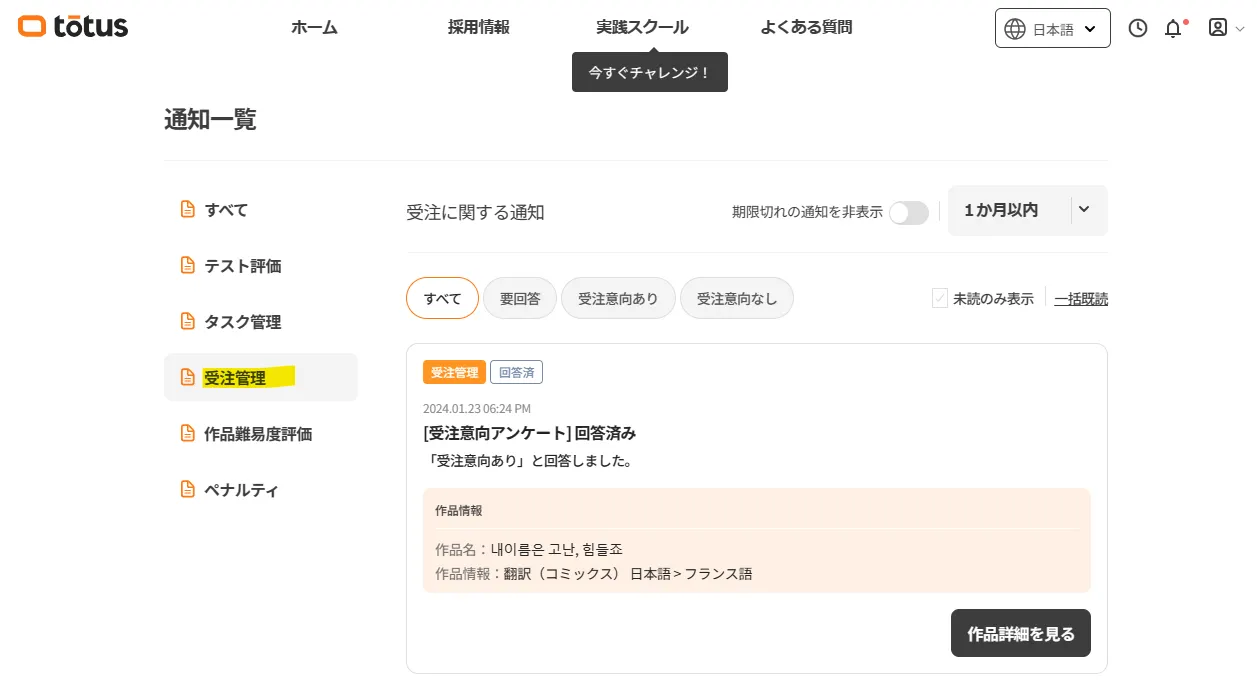1257x696 pixels.
Task: Click the 今すぐチャレンジ！ tooltip
Action: (x=649, y=72)
